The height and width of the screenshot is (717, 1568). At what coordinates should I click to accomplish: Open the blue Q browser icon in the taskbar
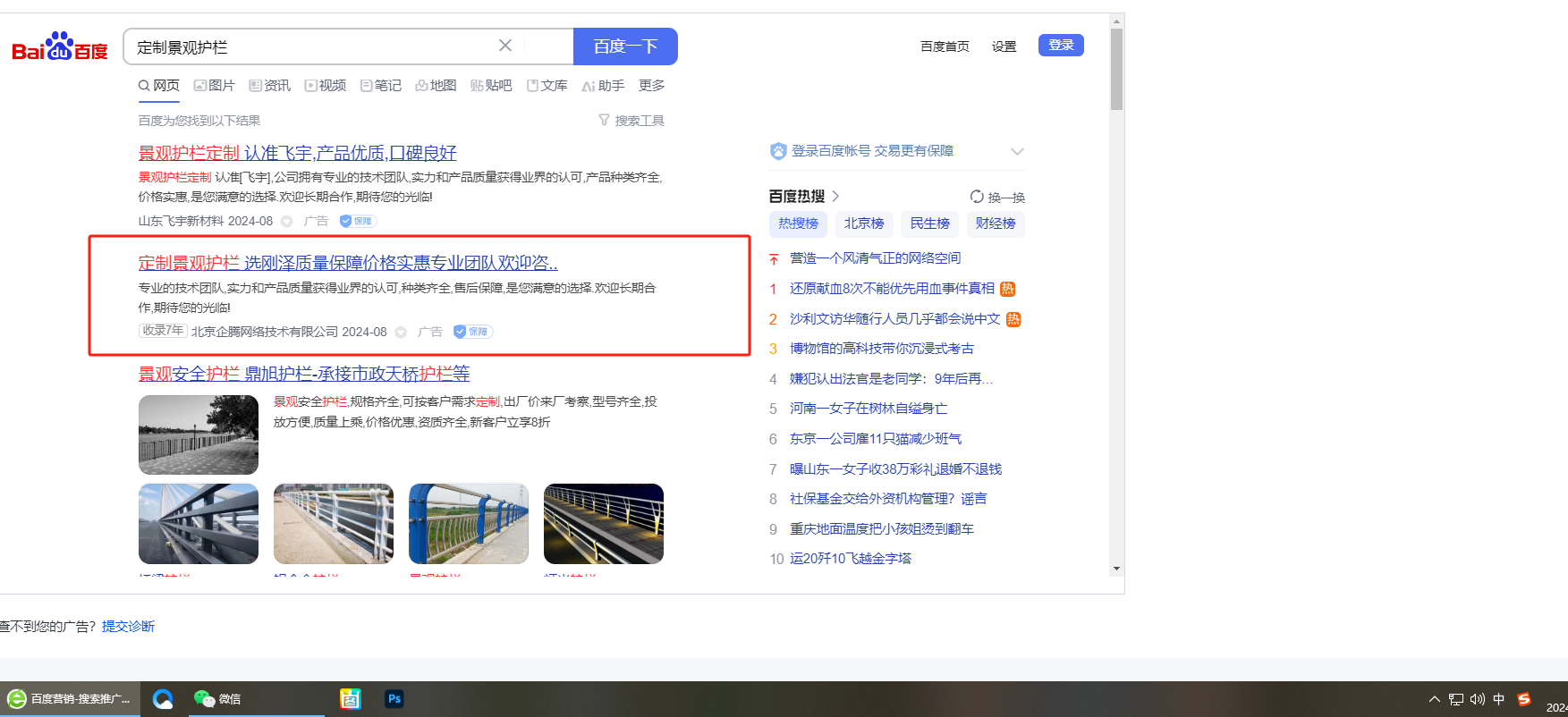pos(163,699)
